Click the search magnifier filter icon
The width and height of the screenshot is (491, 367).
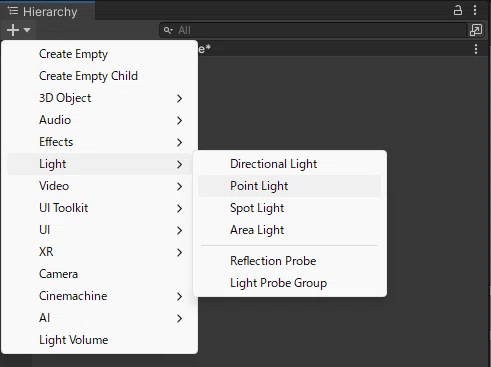point(168,30)
